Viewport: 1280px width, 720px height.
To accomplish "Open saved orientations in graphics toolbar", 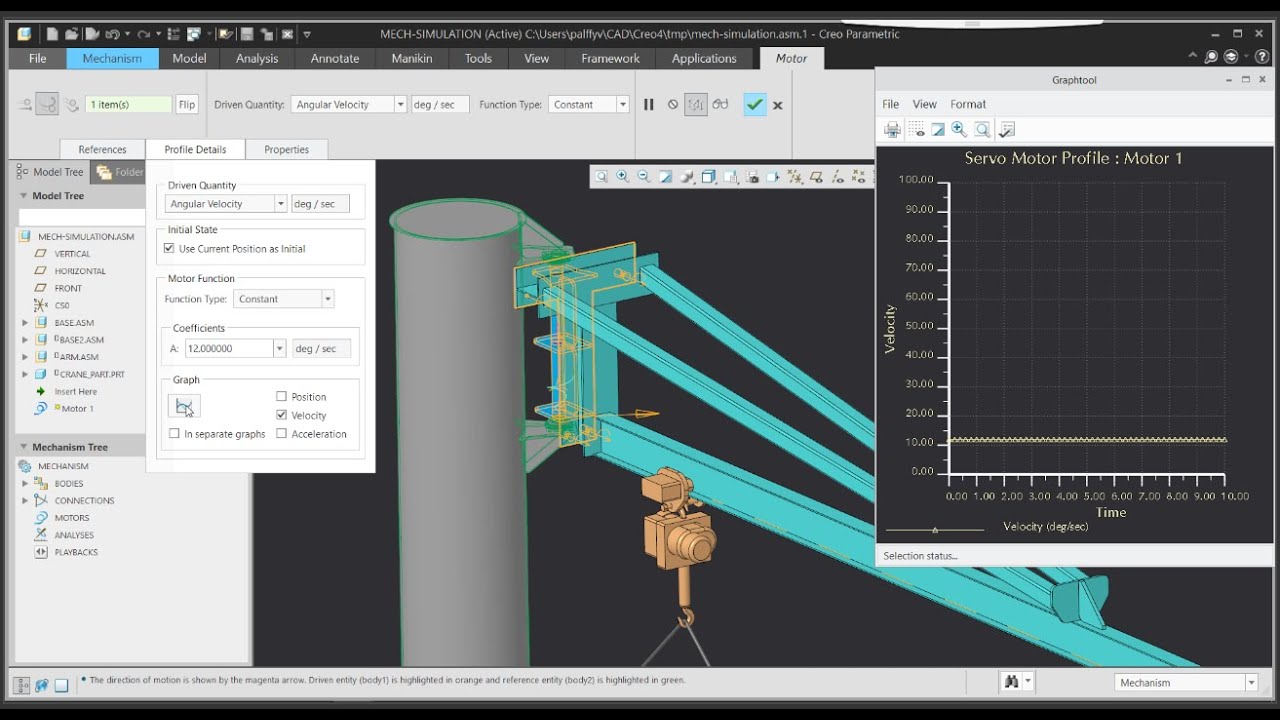I will (x=730, y=177).
